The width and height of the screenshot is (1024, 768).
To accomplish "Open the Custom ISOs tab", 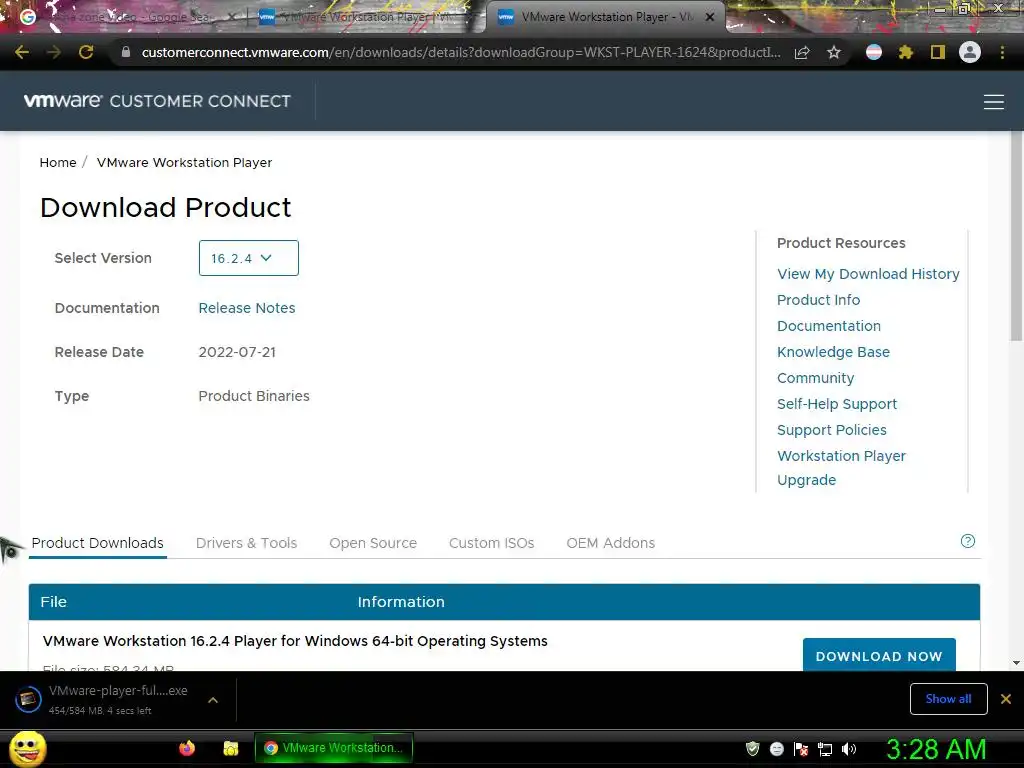I will tap(491, 543).
